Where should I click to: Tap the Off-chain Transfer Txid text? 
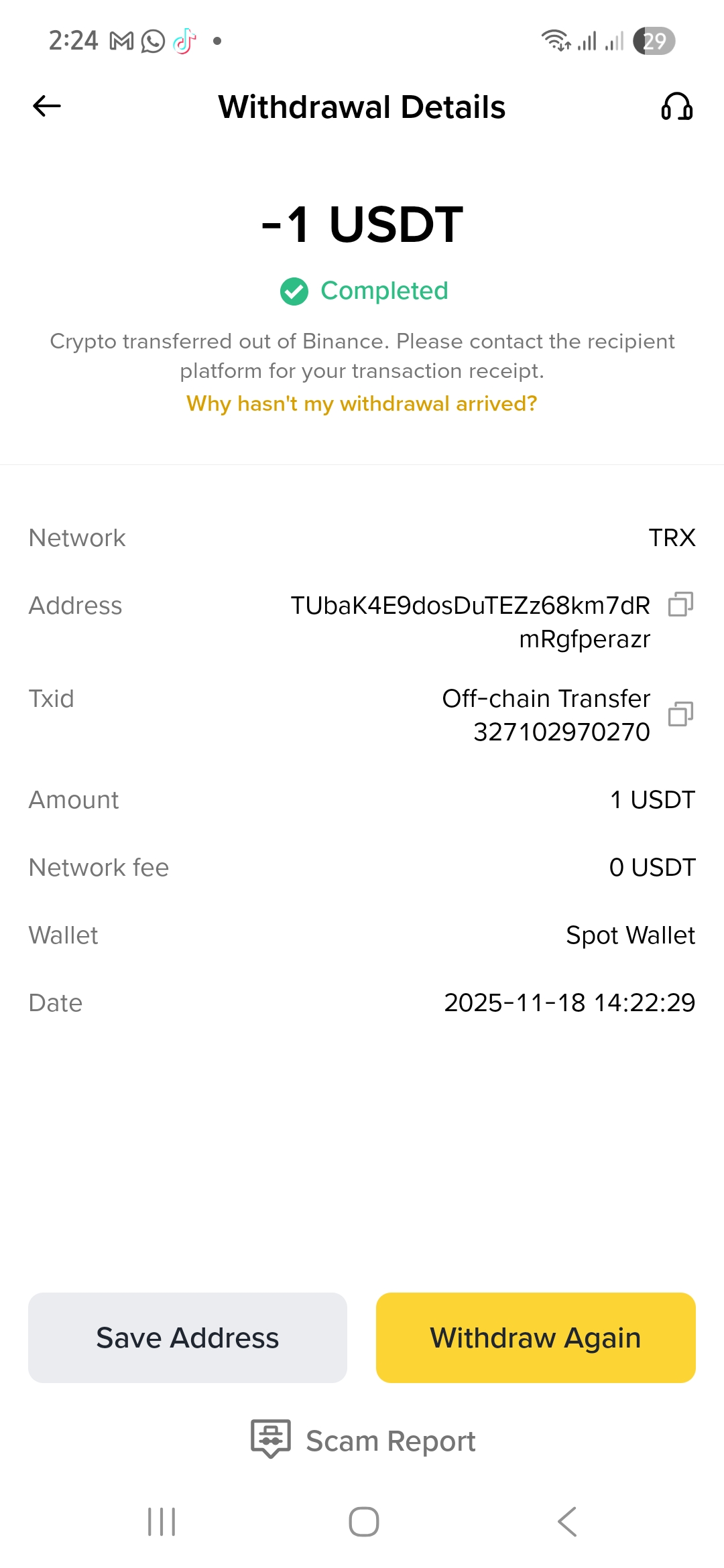546,715
